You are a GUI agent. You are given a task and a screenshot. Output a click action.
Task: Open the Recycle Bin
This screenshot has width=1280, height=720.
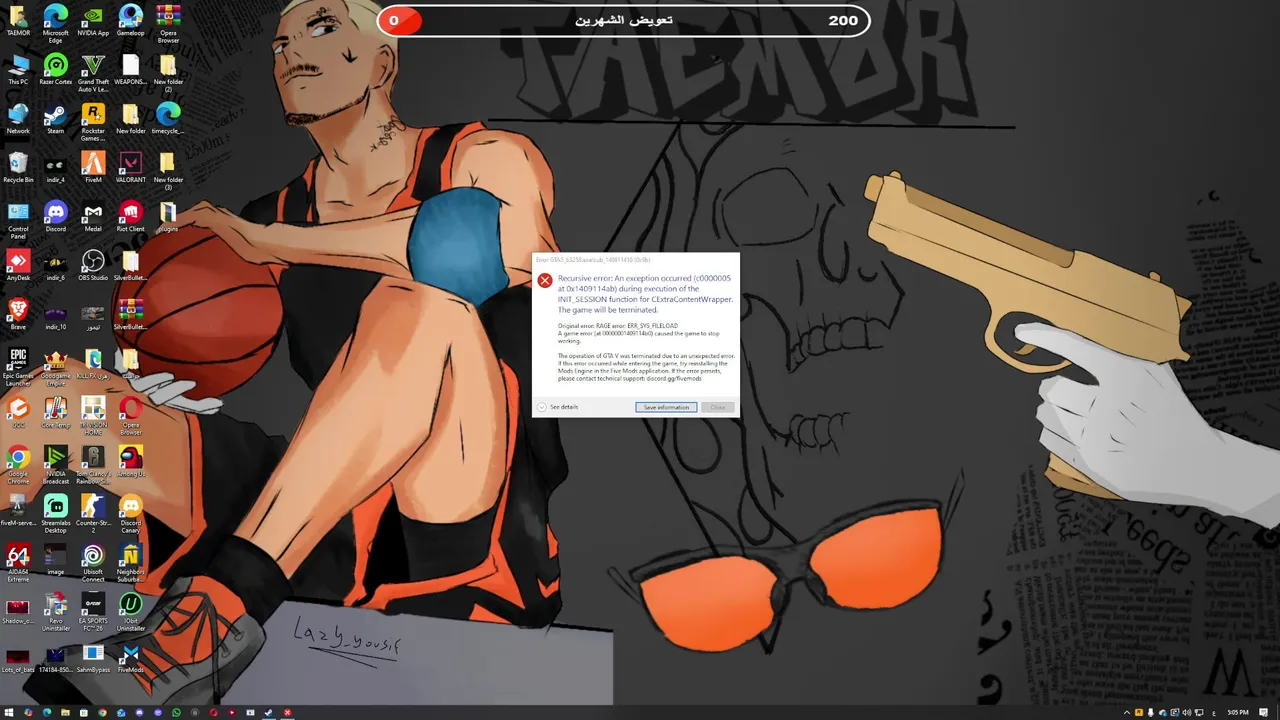pos(18,167)
